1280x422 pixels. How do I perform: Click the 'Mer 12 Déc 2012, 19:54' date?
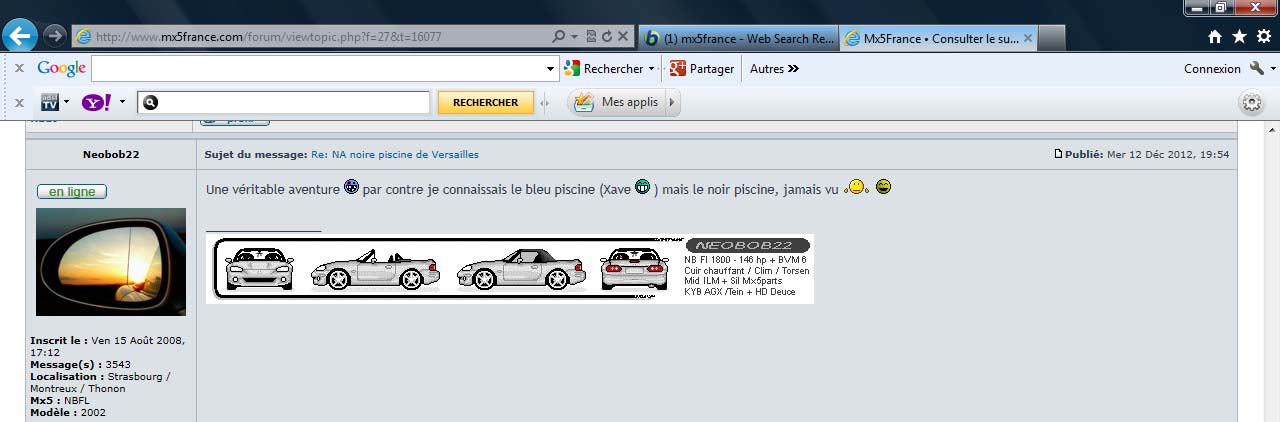pyautogui.click(x=1167, y=154)
